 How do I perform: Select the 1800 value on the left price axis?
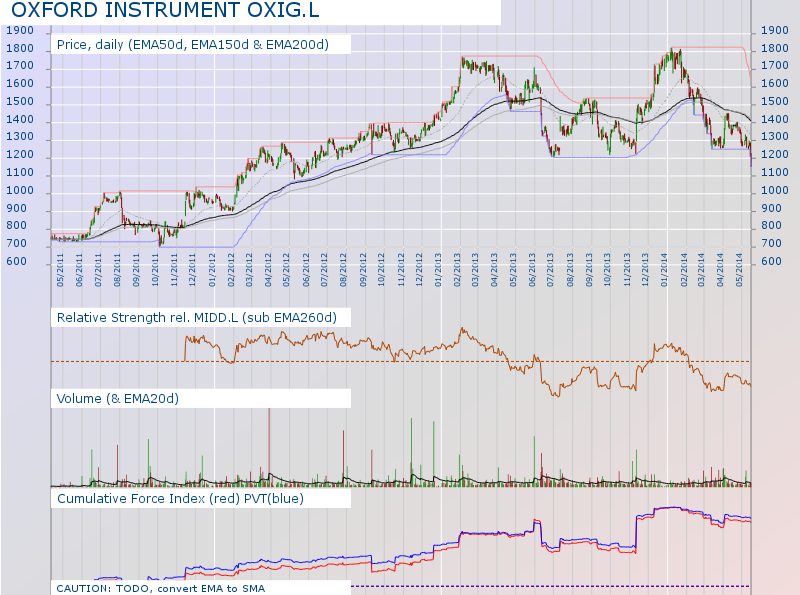click(x=19, y=48)
